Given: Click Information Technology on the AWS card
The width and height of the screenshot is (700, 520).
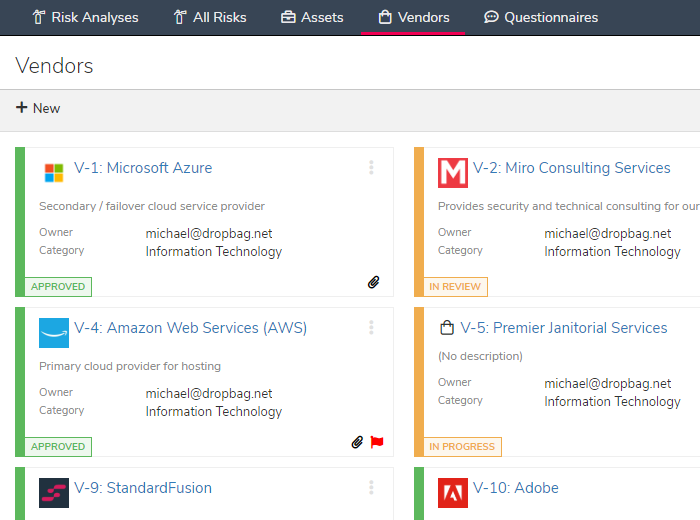Looking at the screenshot, I should click(x=214, y=412).
